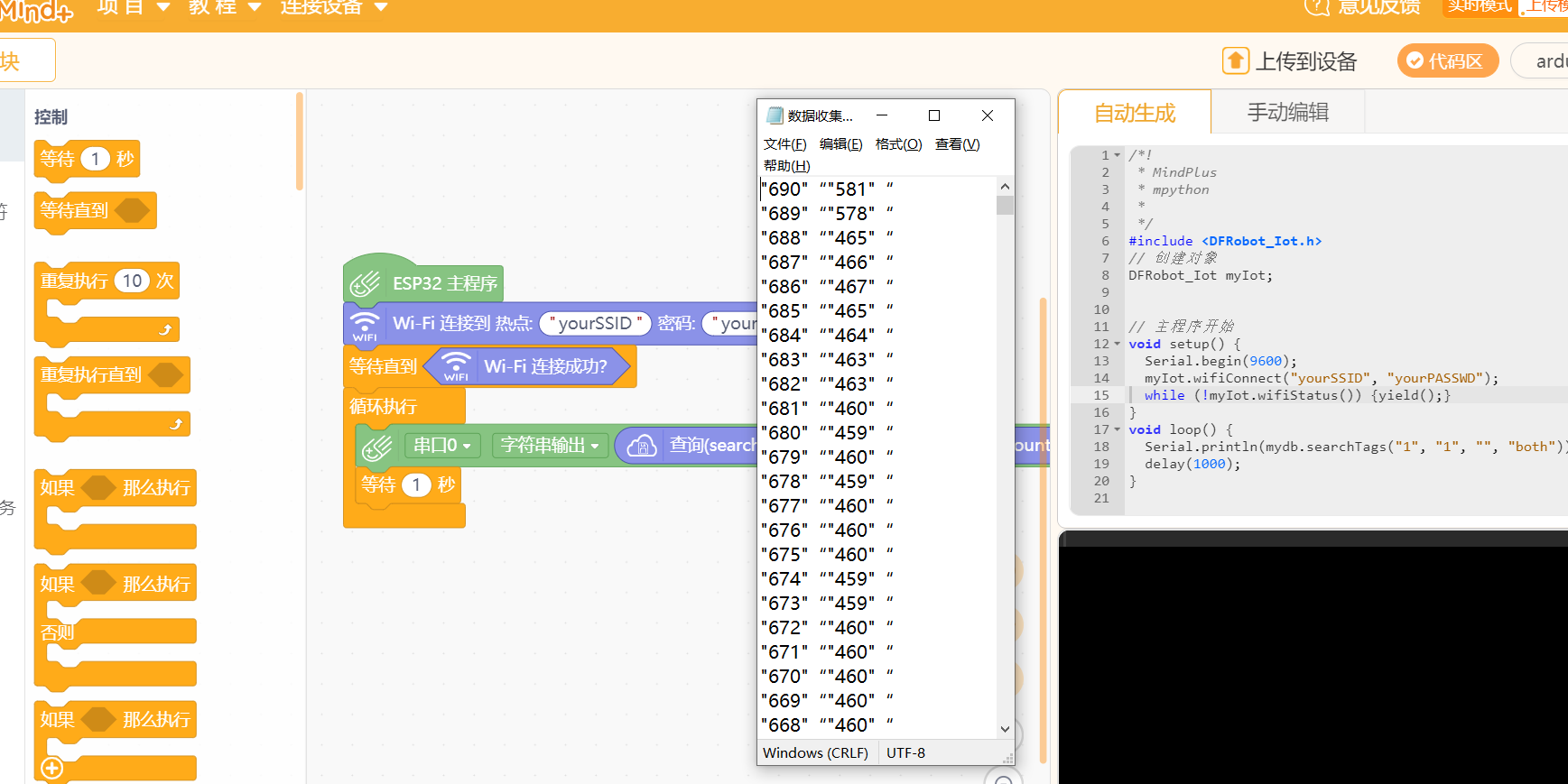Click the UTF-8 encoding status entry
The width and height of the screenshot is (1568, 784).
point(905,752)
